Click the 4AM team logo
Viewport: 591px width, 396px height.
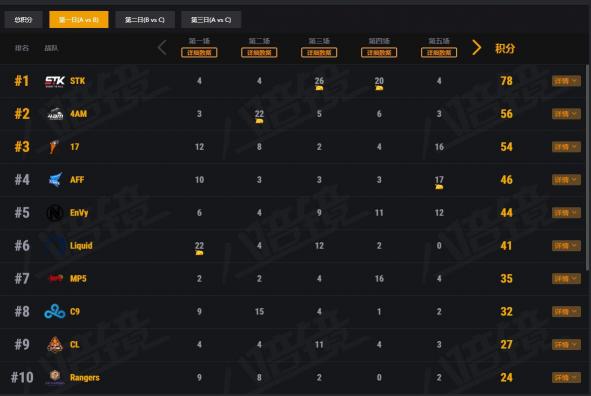click(x=55, y=114)
